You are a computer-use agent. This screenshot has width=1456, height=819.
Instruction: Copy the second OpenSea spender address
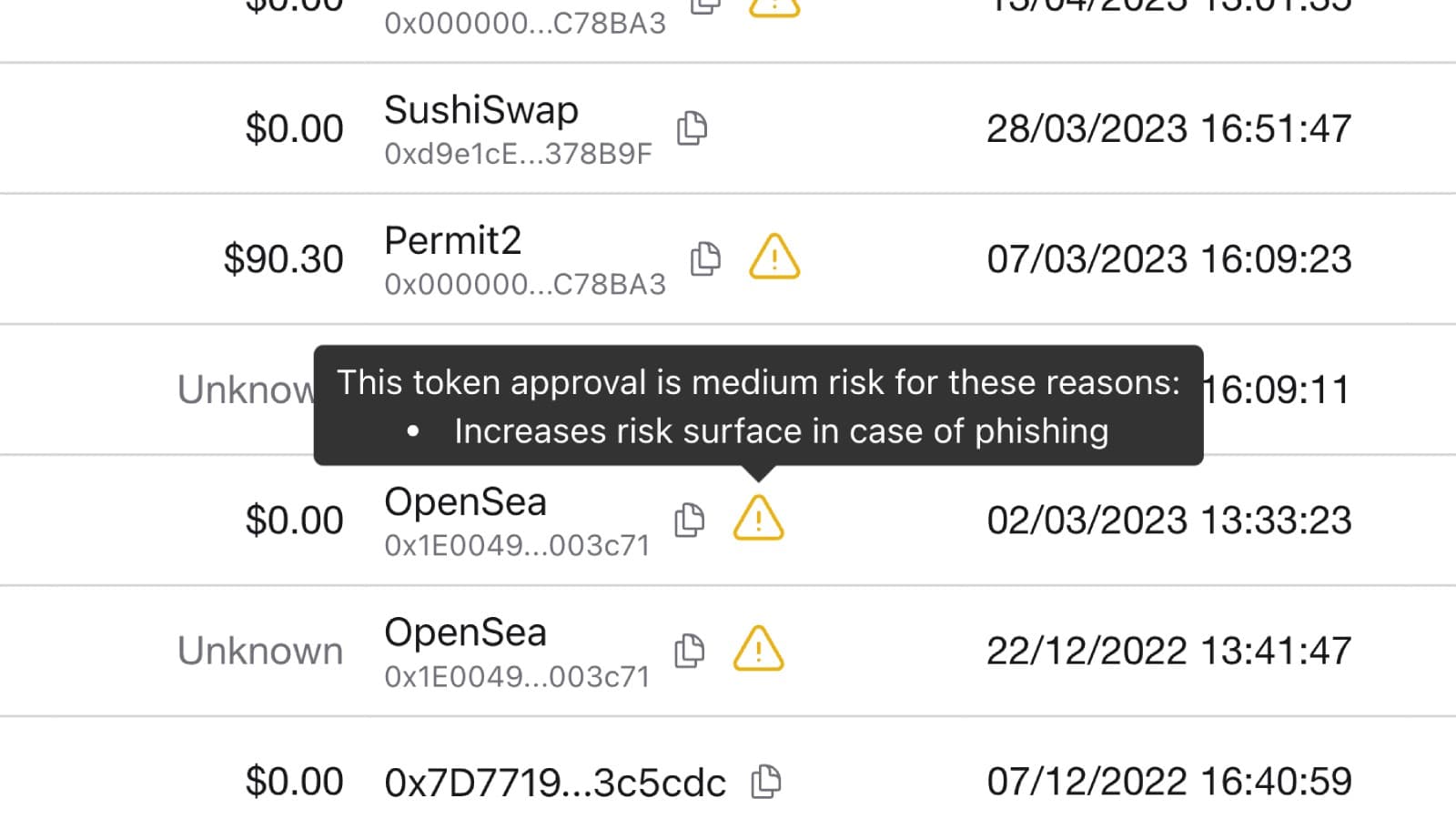689,650
